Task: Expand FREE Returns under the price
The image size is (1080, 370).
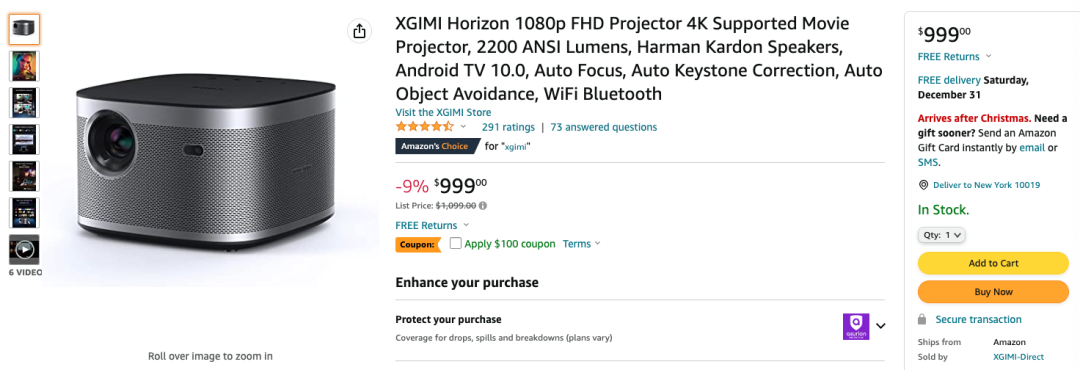Action: click(432, 225)
